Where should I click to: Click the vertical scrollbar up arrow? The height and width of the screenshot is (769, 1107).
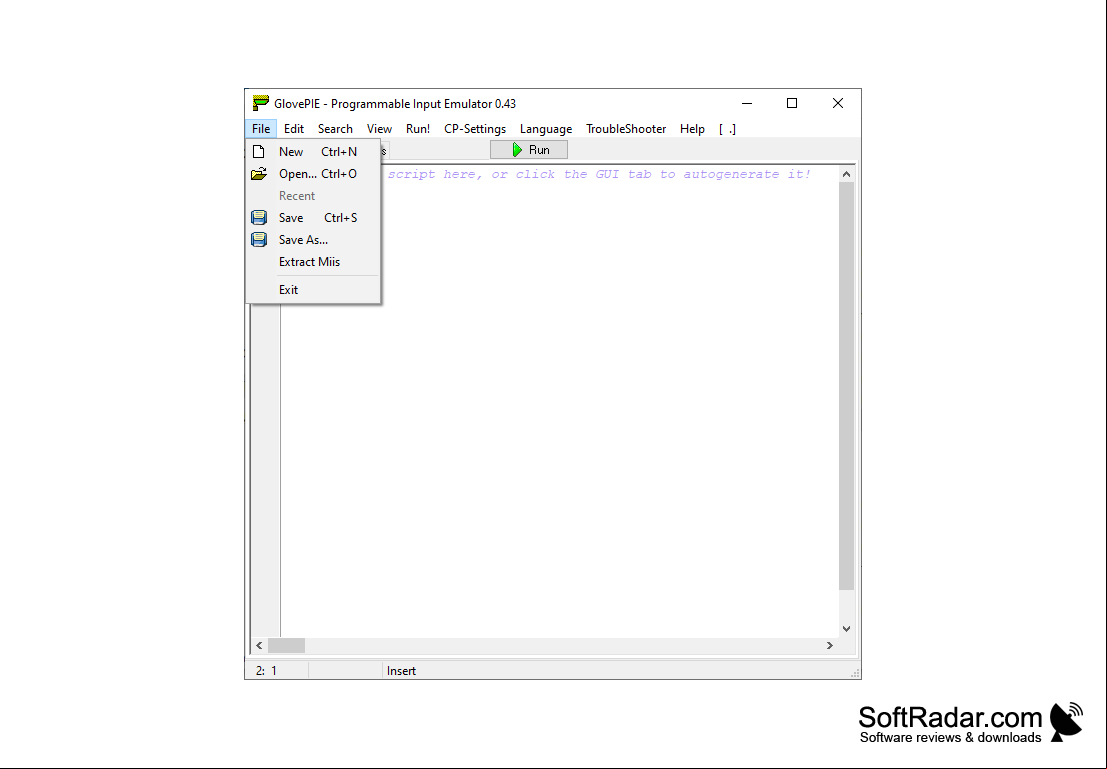coord(846,174)
